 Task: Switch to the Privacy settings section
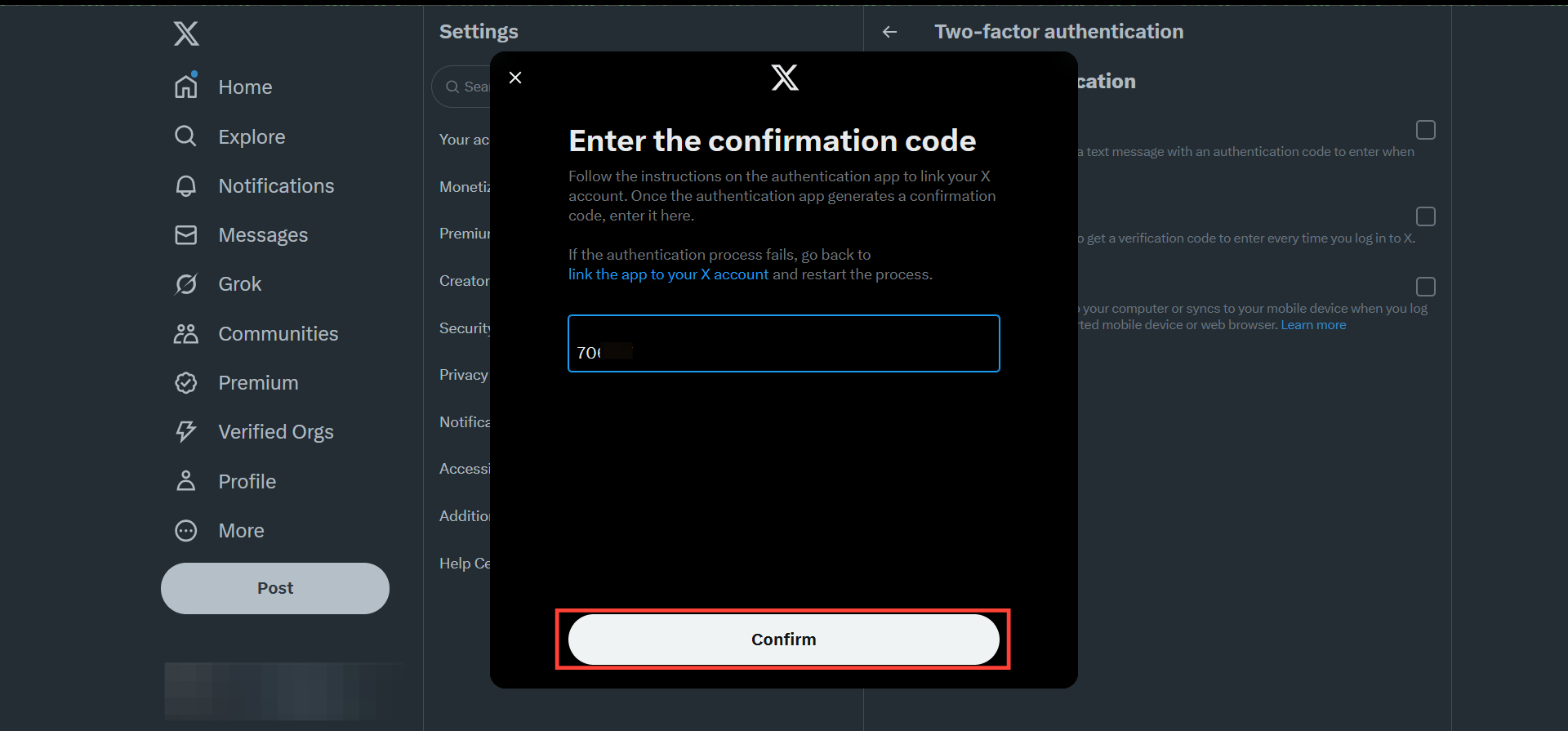pos(463,374)
